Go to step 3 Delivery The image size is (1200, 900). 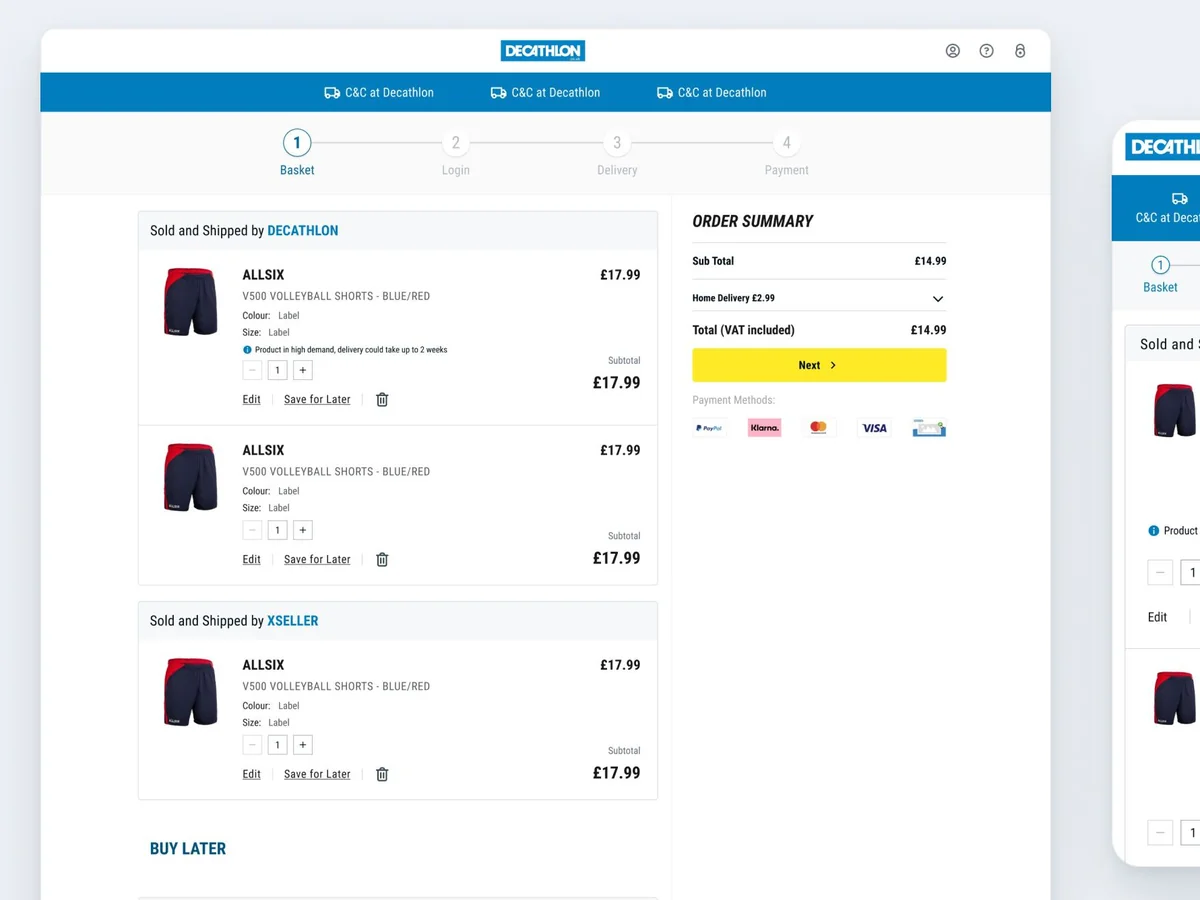(x=617, y=153)
